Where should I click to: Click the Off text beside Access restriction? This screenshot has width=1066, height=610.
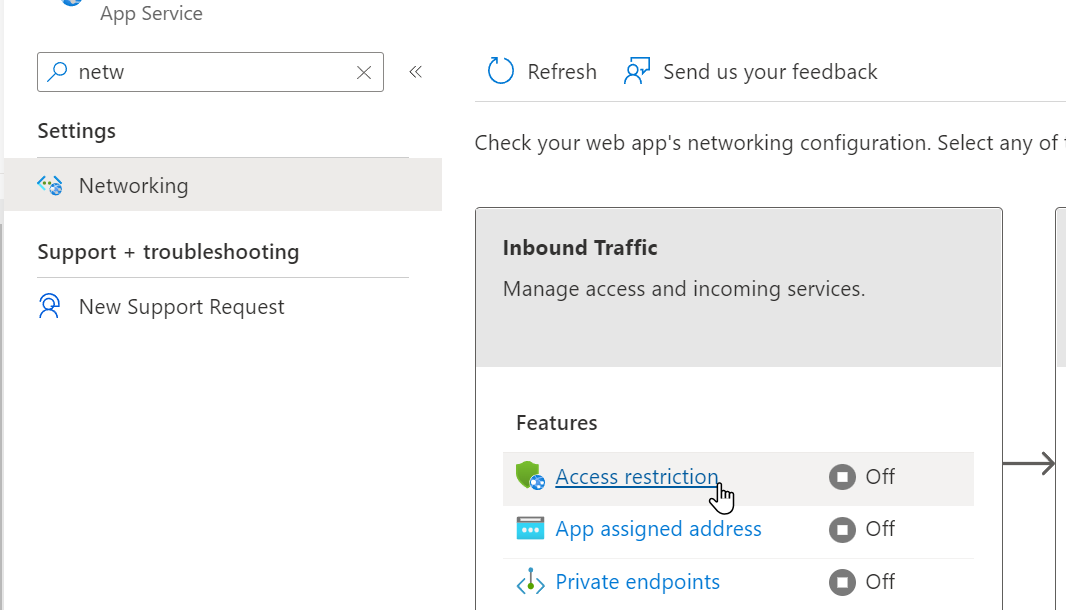tap(880, 477)
